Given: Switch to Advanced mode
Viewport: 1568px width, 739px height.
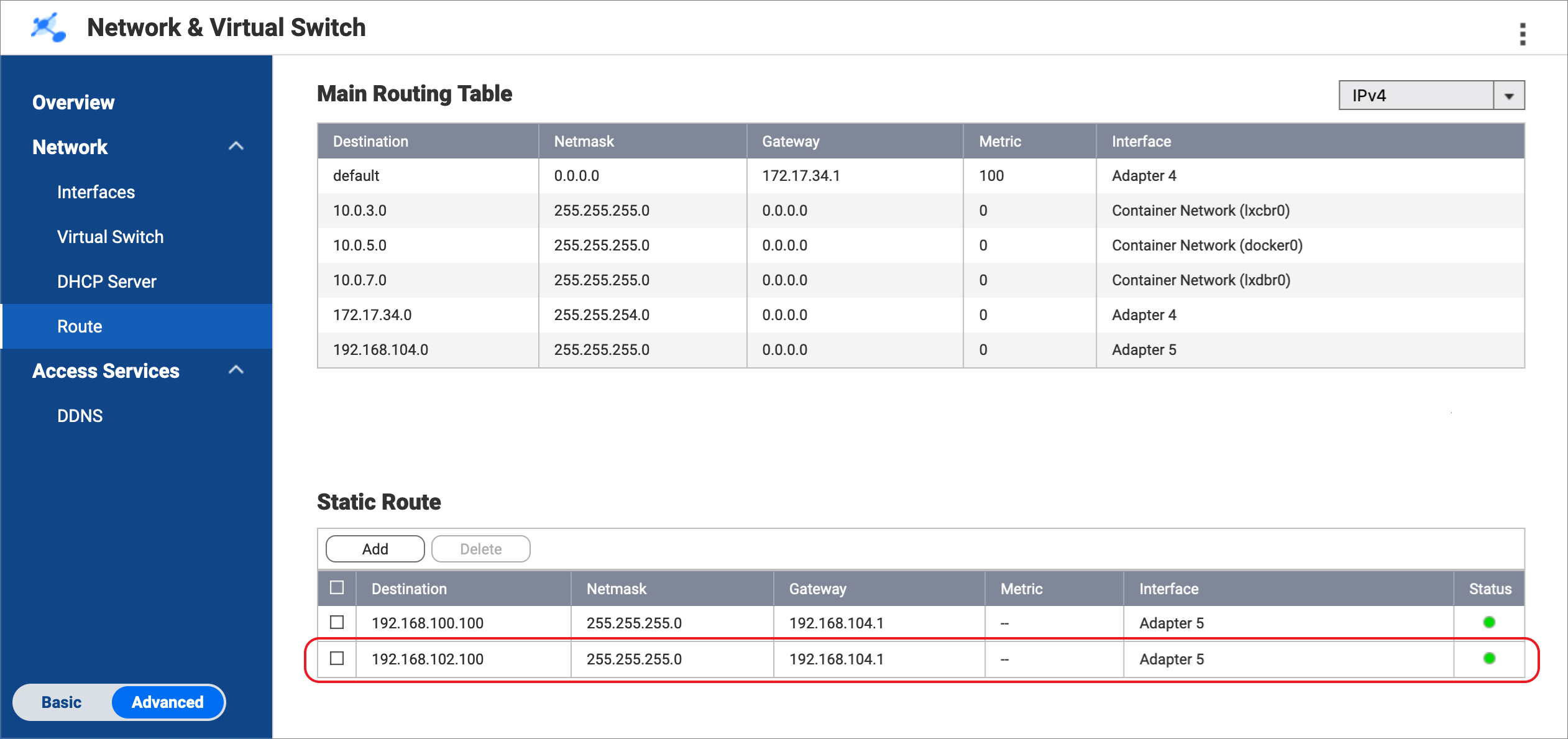Looking at the screenshot, I should (x=167, y=702).
